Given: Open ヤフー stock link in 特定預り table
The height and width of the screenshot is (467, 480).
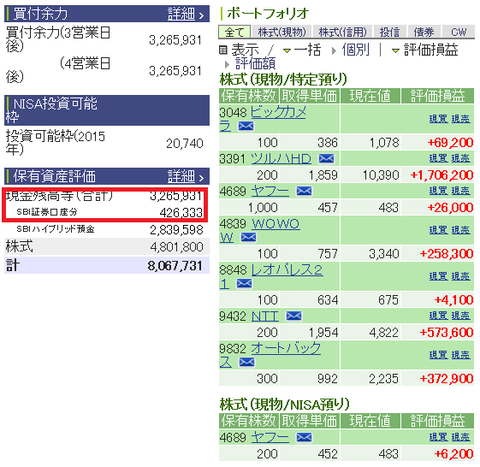Looking at the screenshot, I should click(x=270, y=191).
